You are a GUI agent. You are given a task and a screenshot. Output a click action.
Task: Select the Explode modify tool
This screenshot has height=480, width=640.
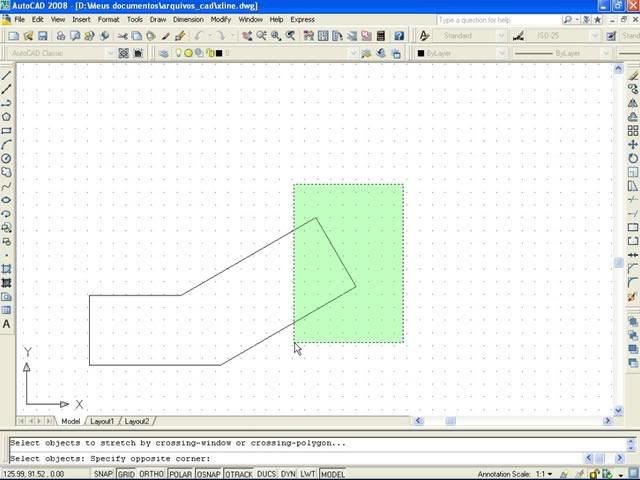click(633, 297)
